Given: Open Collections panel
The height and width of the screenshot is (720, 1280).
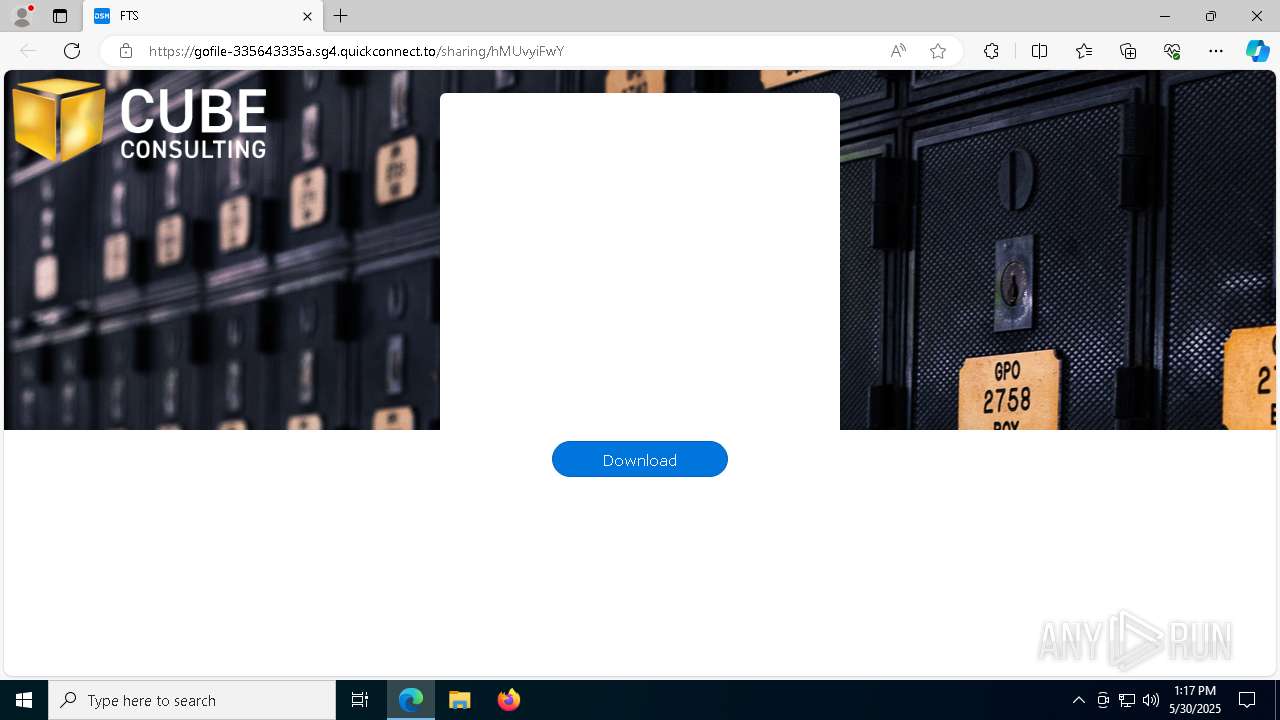Looking at the screenshot, I should coord(1128,51).
